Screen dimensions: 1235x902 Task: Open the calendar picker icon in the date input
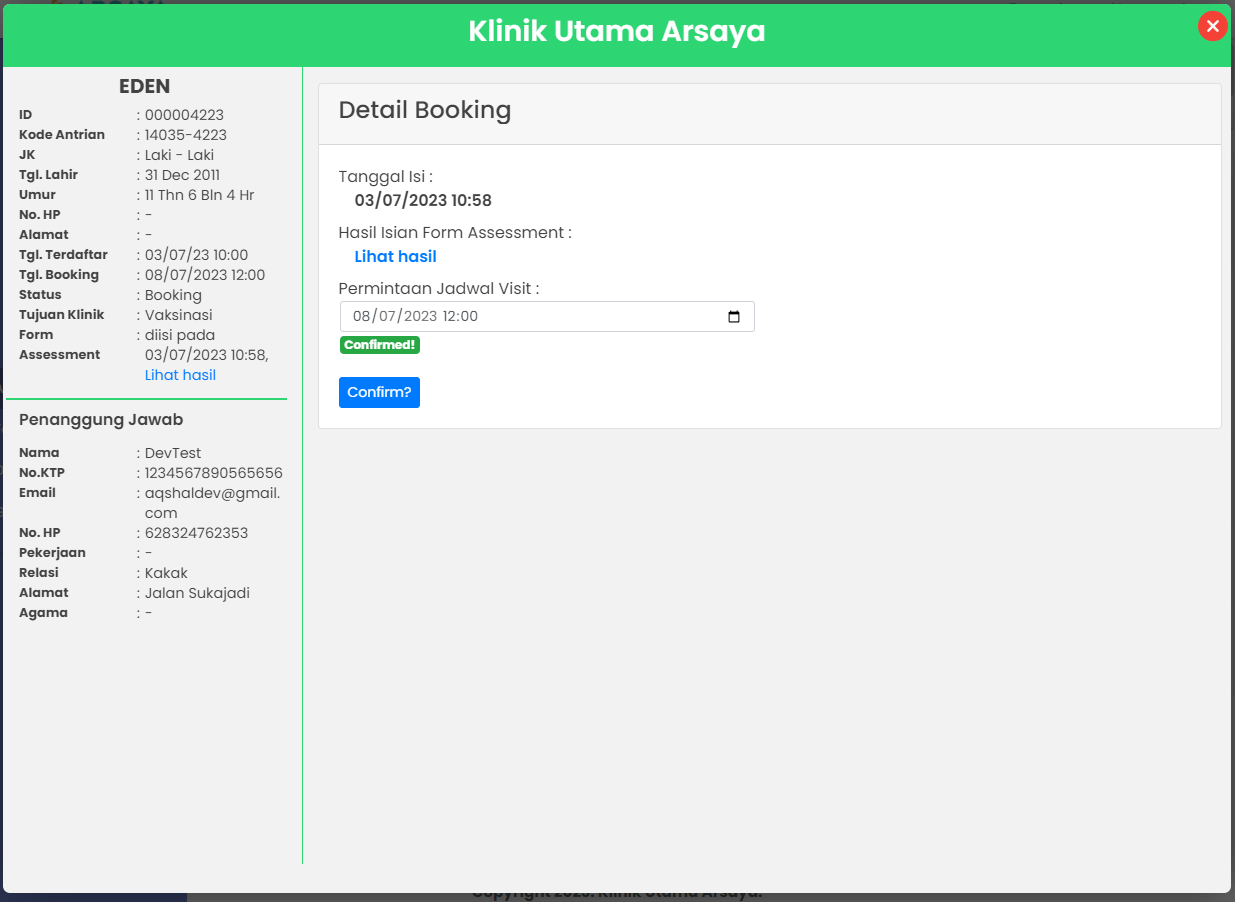[735, 316]
